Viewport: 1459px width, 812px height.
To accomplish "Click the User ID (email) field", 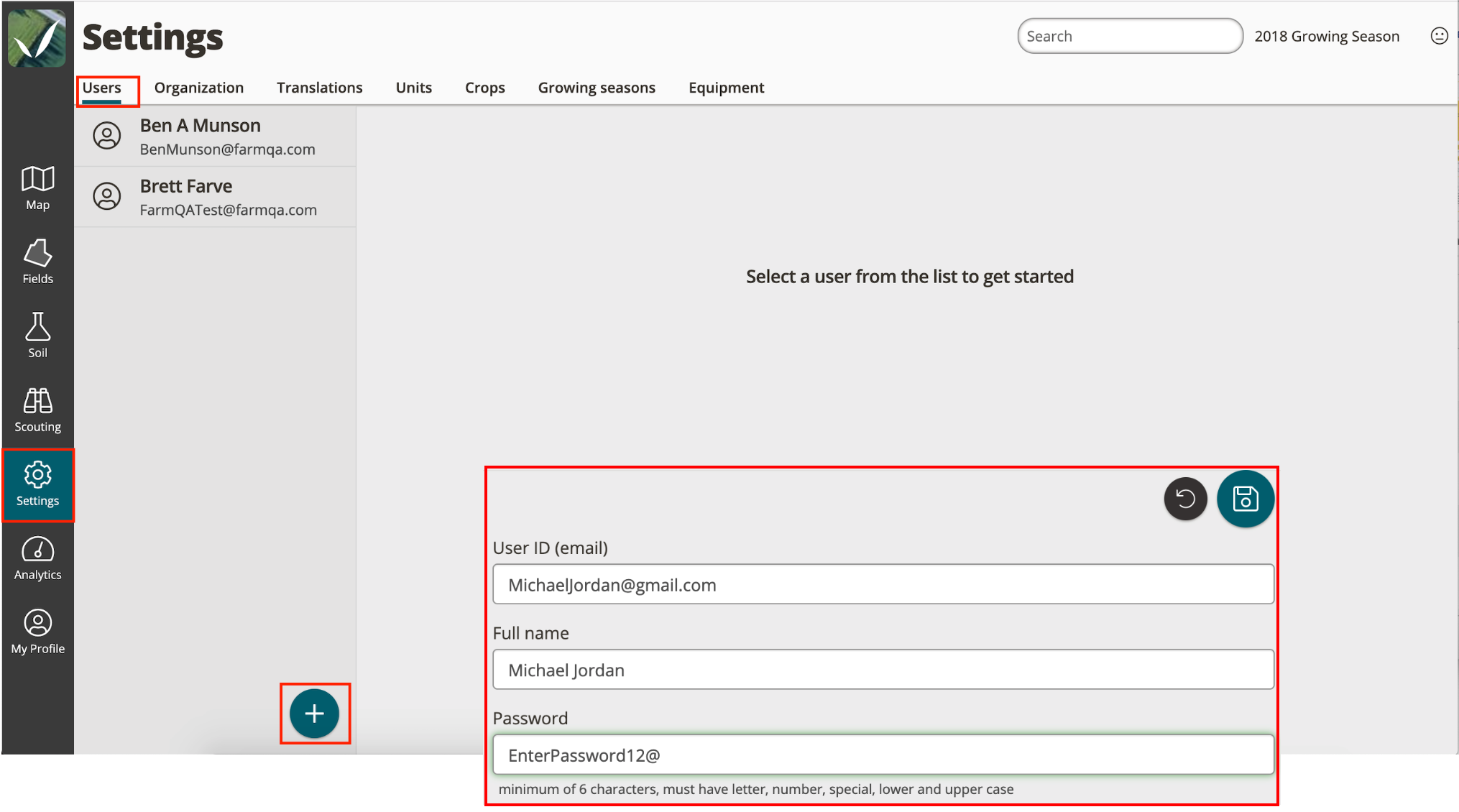I will pos(883,584).
